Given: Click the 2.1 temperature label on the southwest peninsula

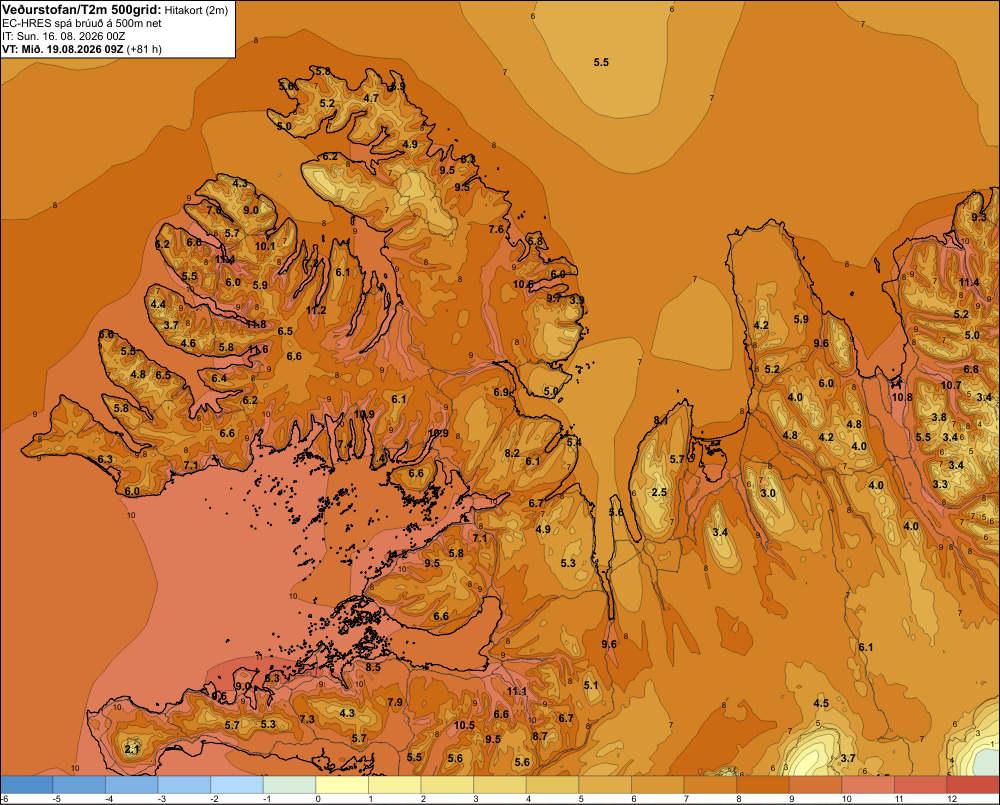Looking at the screenshot, I should (132, 749).
